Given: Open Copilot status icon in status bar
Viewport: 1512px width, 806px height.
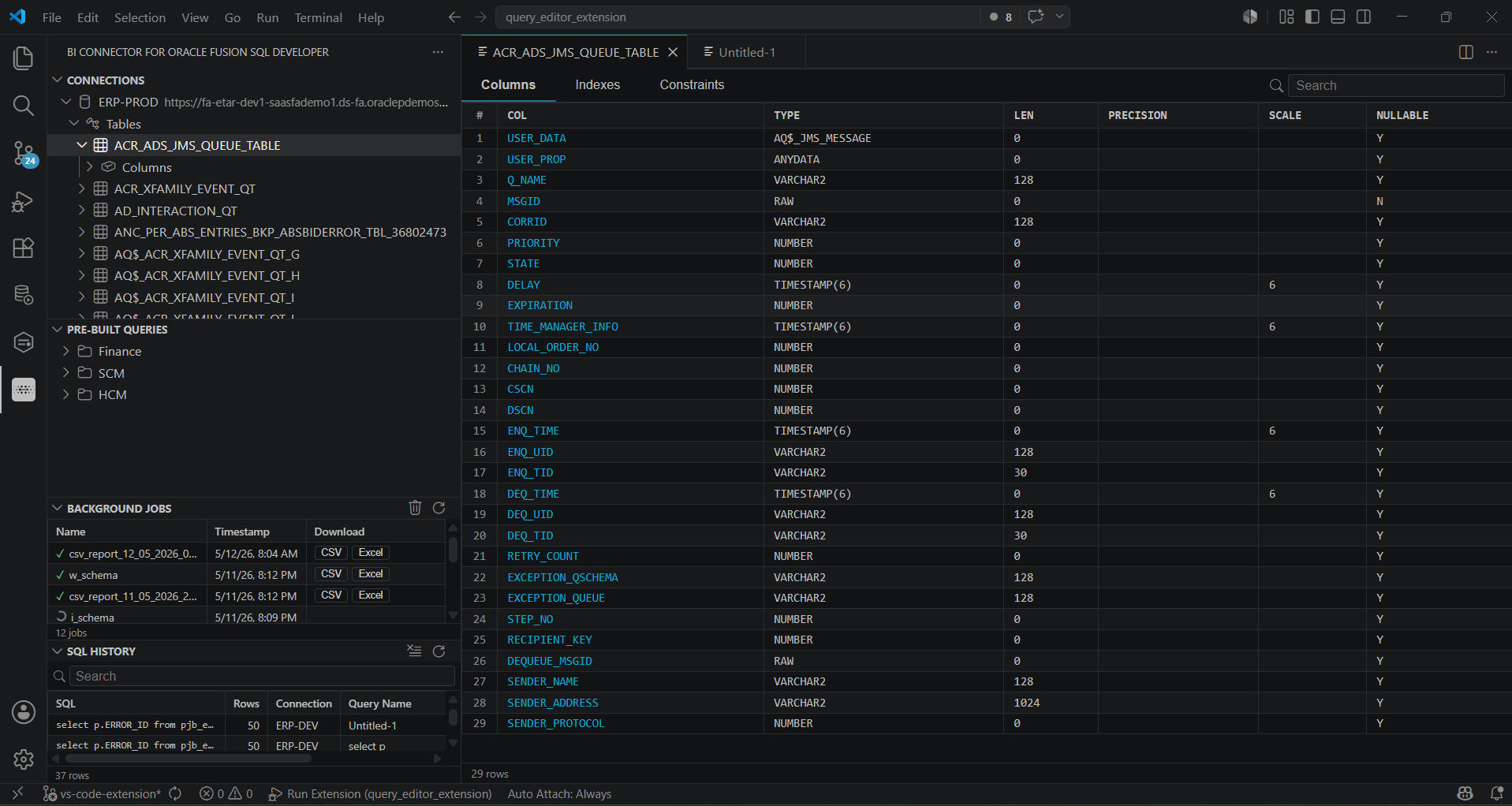Looking at the screenshot, I should click(x=1465, y=793).
